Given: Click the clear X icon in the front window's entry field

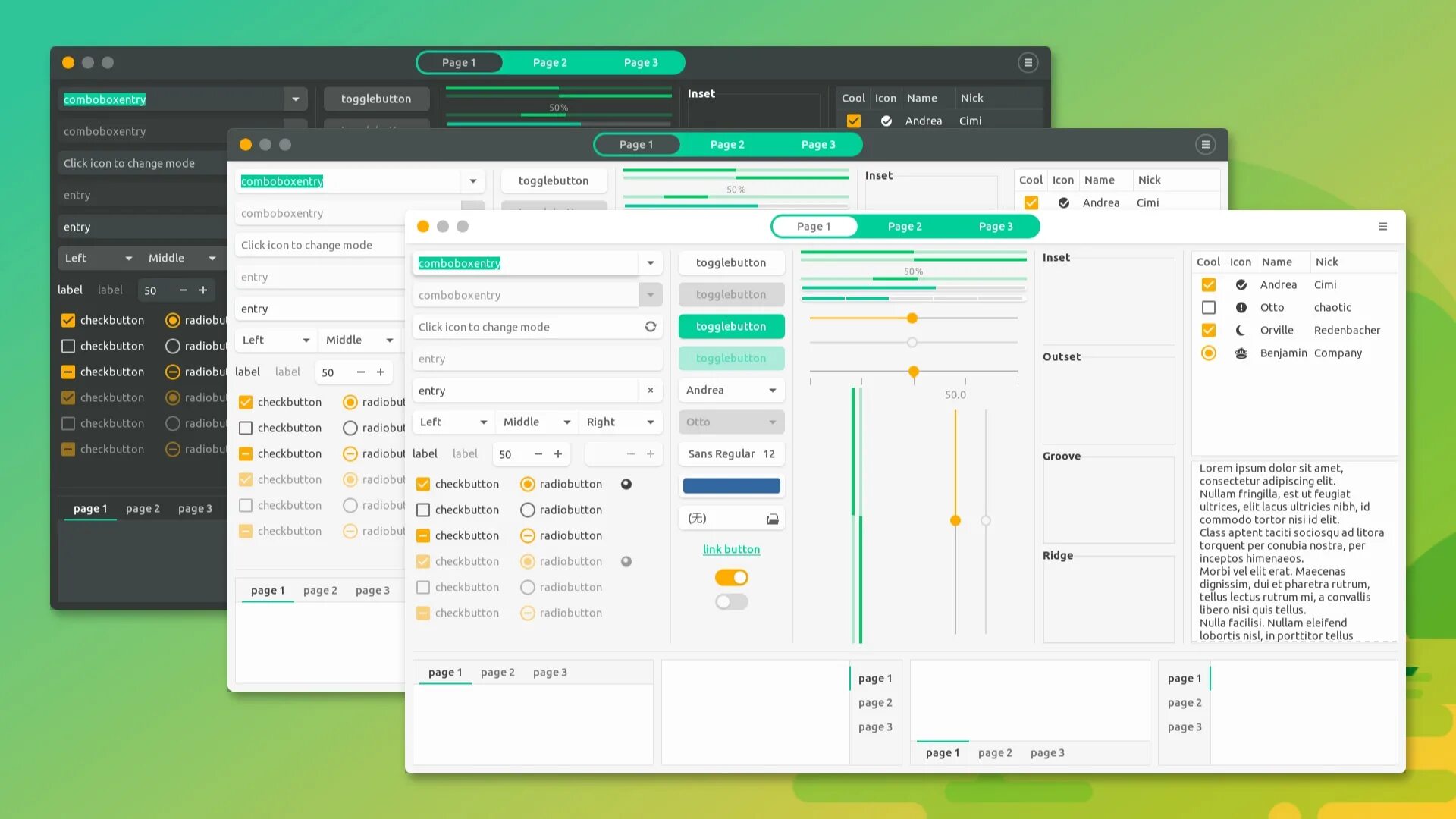Looking at the screenshot, I should [650, 391].
